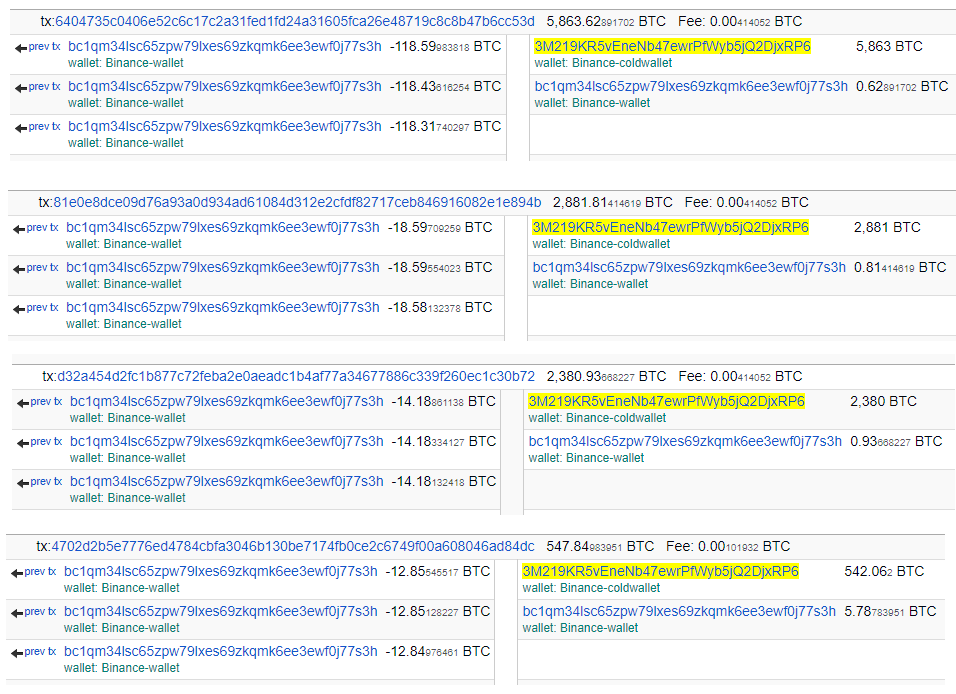Open highlighted address receiving 542.062 BTC
Image resolution: width=956 pixels, height=694 pixels.
click(660, 572)
